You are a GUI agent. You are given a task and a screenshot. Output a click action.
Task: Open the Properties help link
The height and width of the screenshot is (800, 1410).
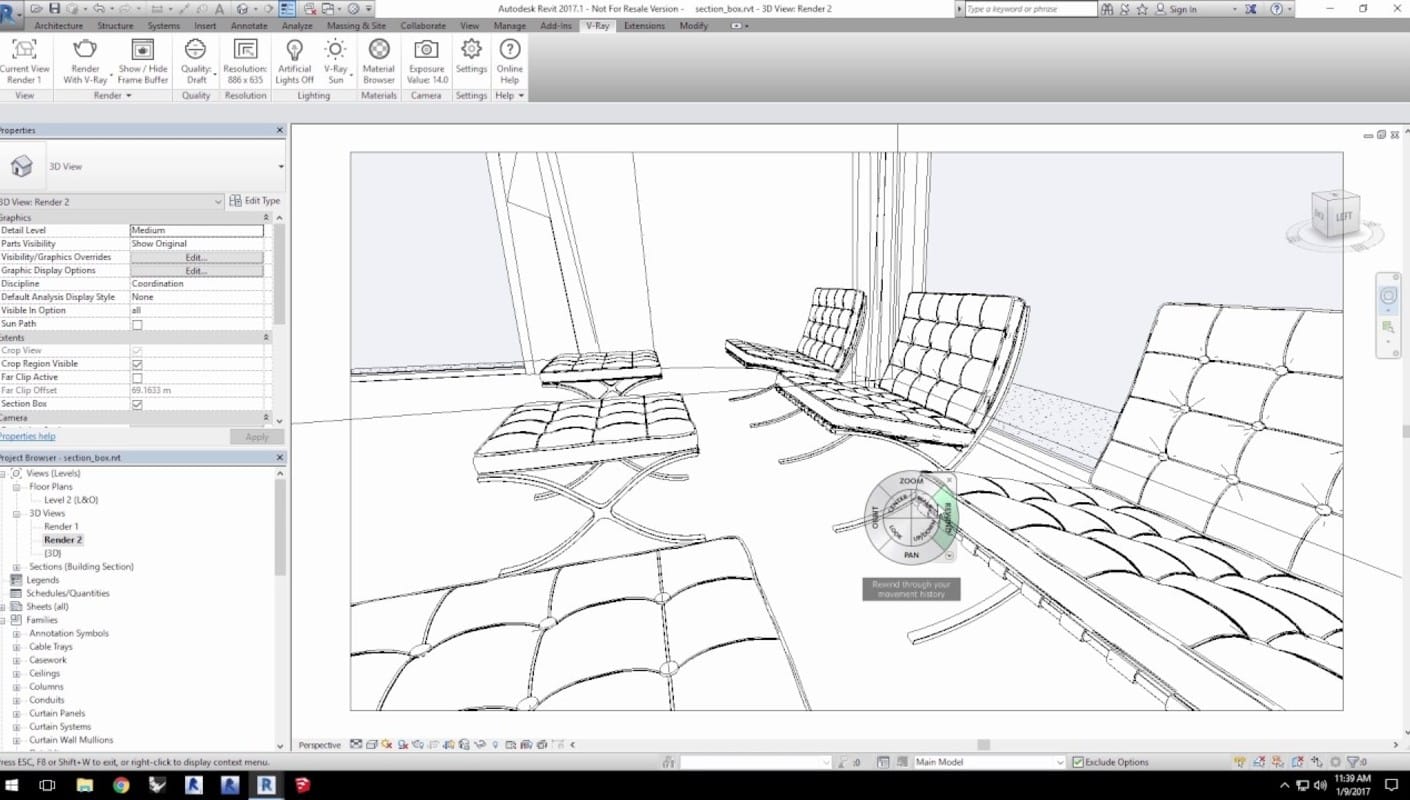pyautogui.click(x=27, y=437)
